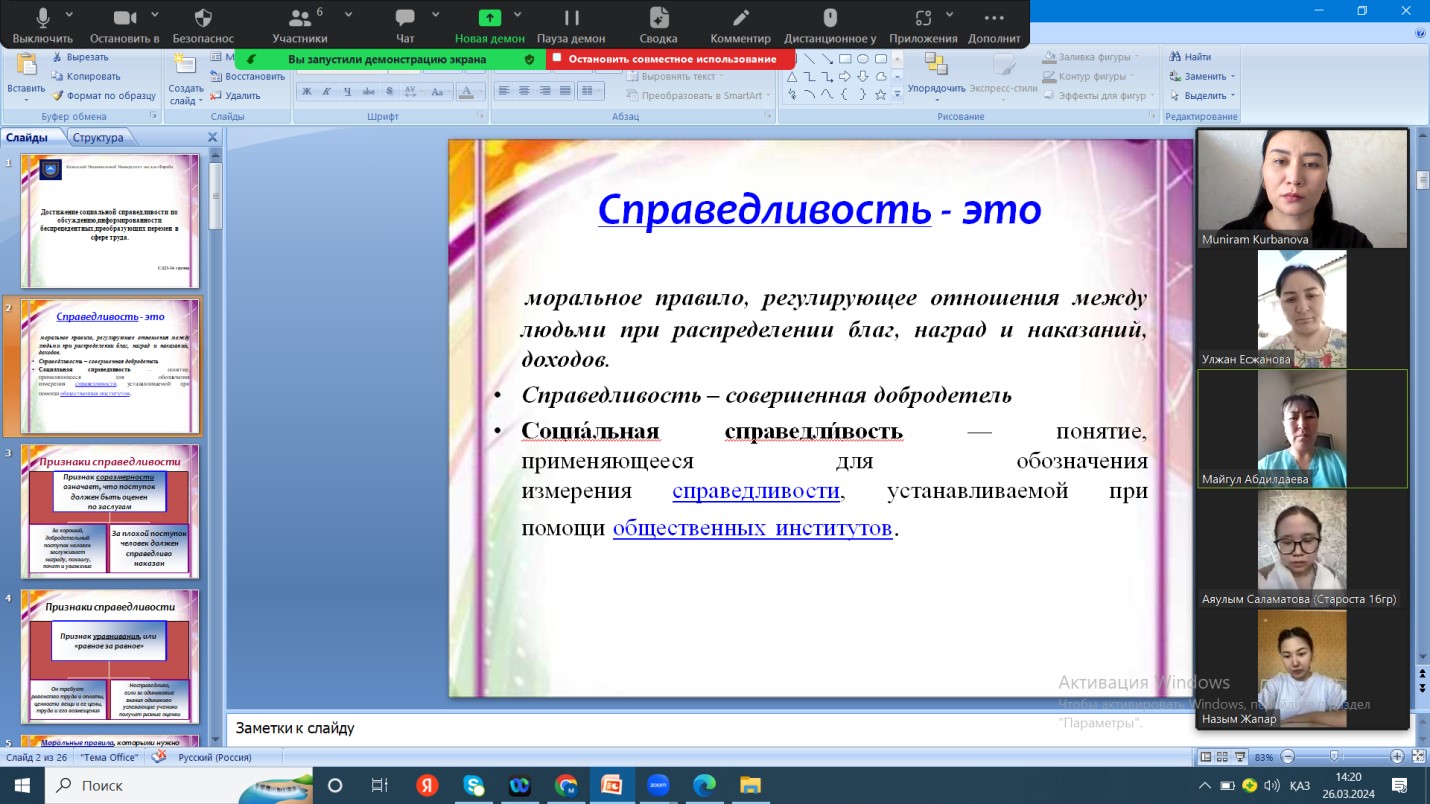Click Delete slide (Удалить) icon

click(x=236, y=96)
